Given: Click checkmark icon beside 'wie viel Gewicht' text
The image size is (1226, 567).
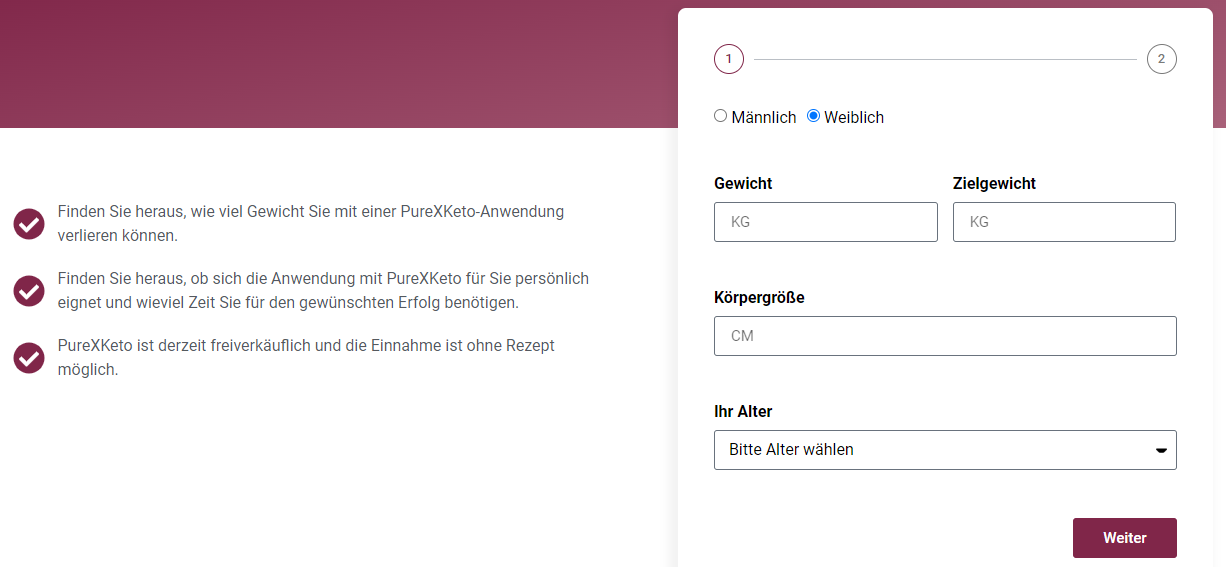Looking at the screenshot, I should tap(29, 224).
